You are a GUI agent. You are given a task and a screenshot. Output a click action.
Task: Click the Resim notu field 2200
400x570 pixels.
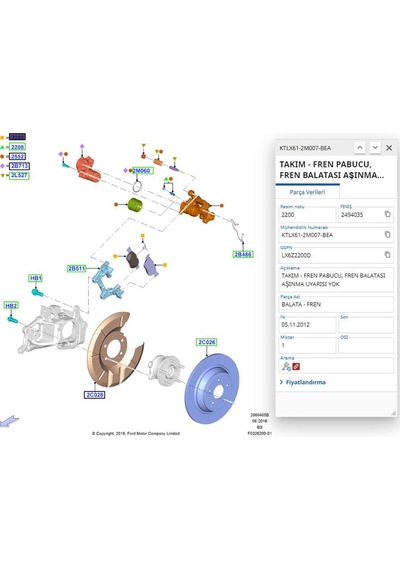point(308,214)
